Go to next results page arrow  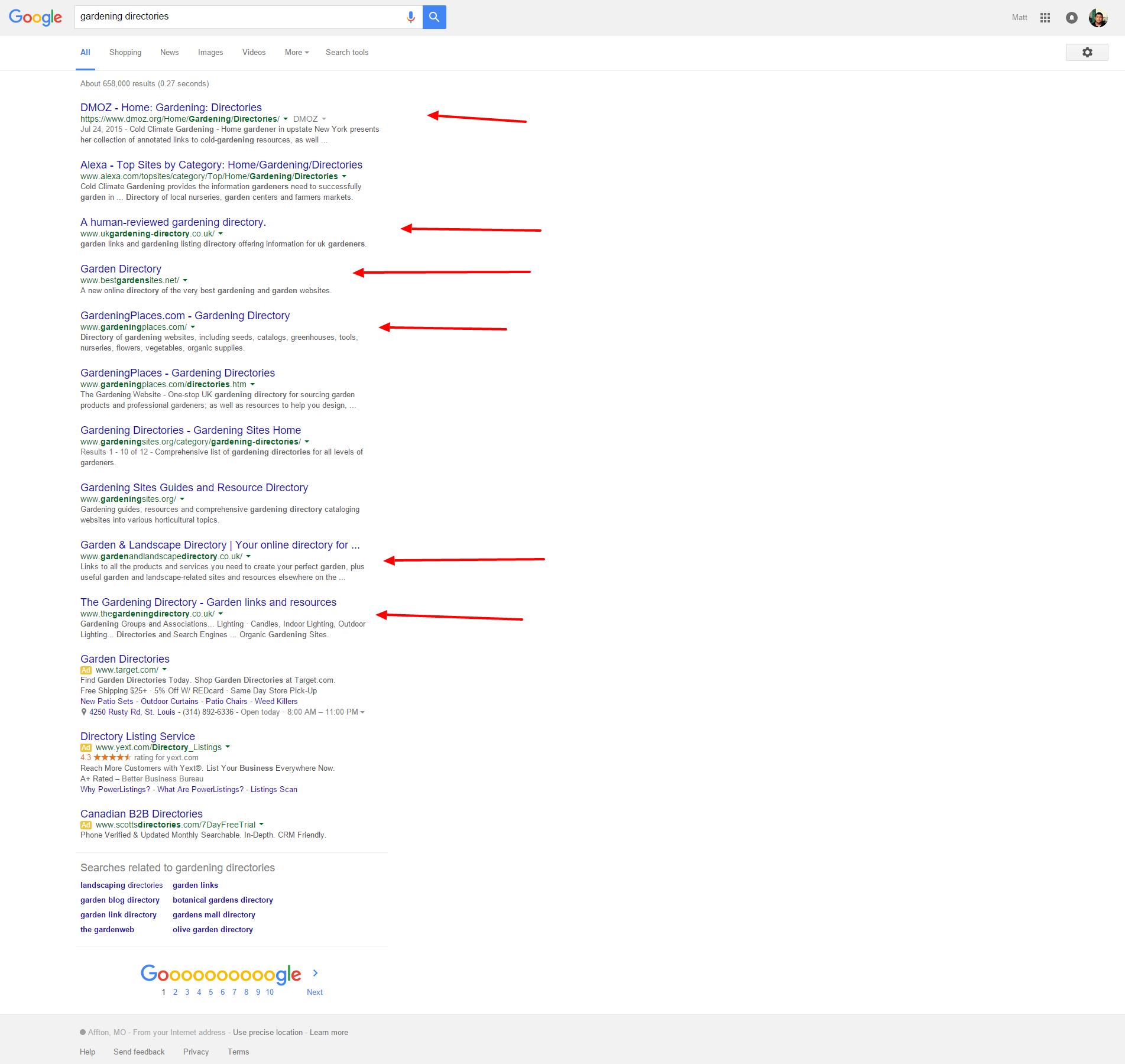pos(316,973)
